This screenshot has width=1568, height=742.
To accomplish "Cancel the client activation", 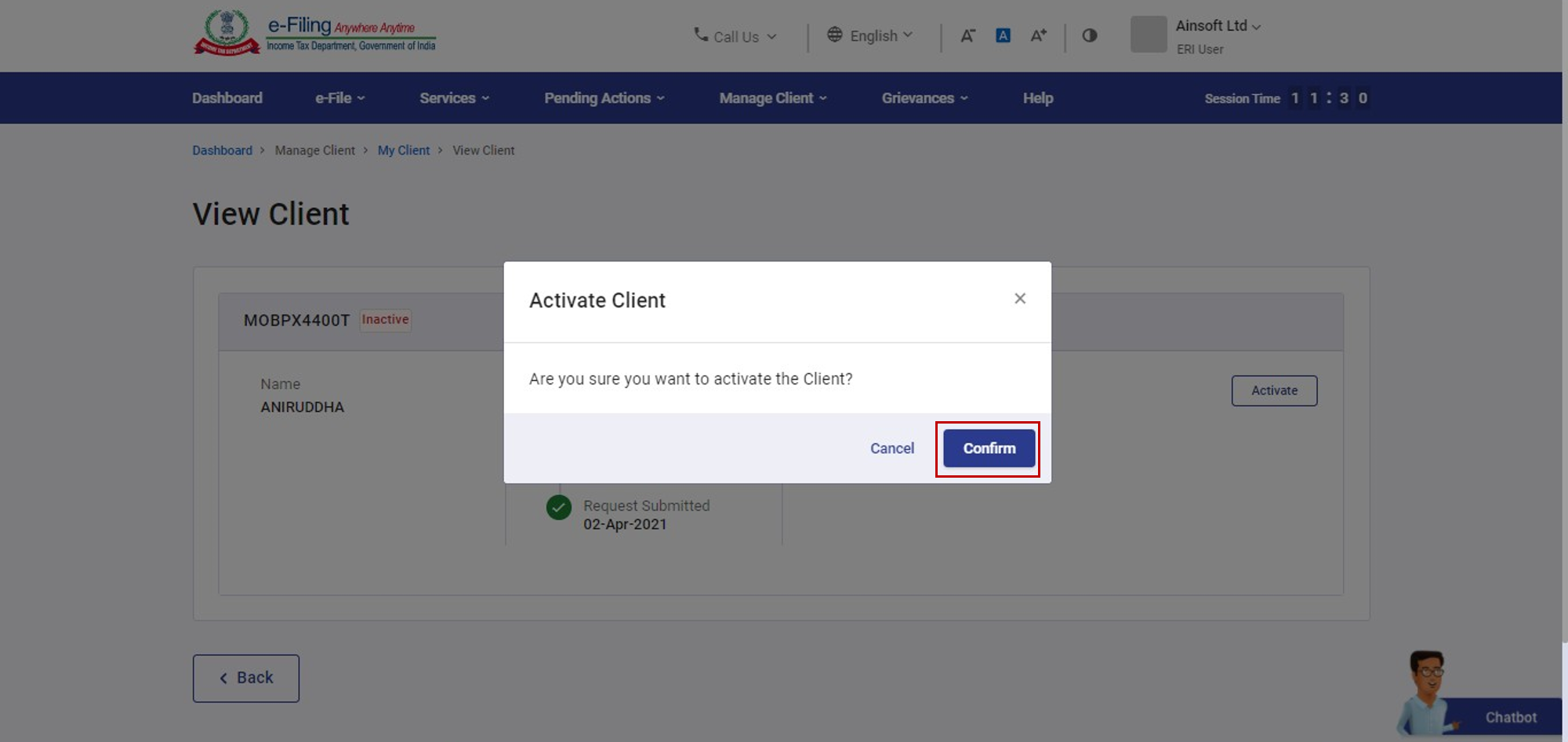I will tap(891, 449).
